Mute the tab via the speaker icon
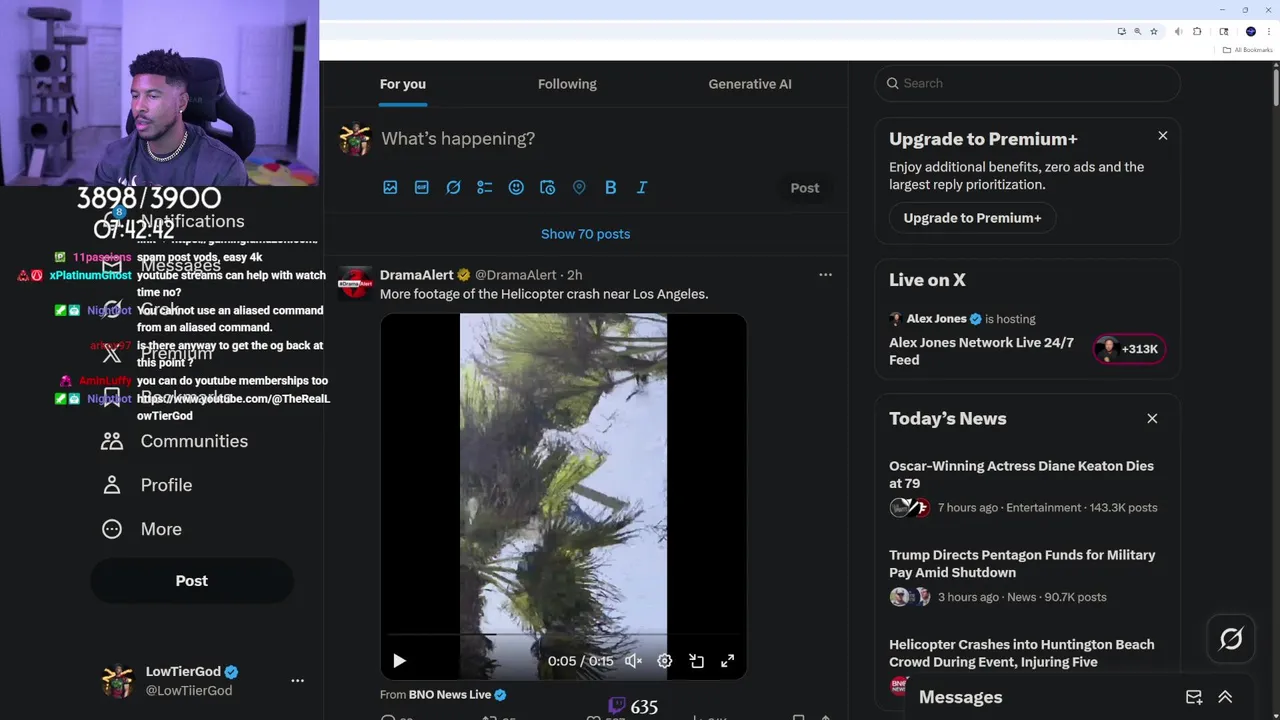1280x720 pixels. (1180, 32)
